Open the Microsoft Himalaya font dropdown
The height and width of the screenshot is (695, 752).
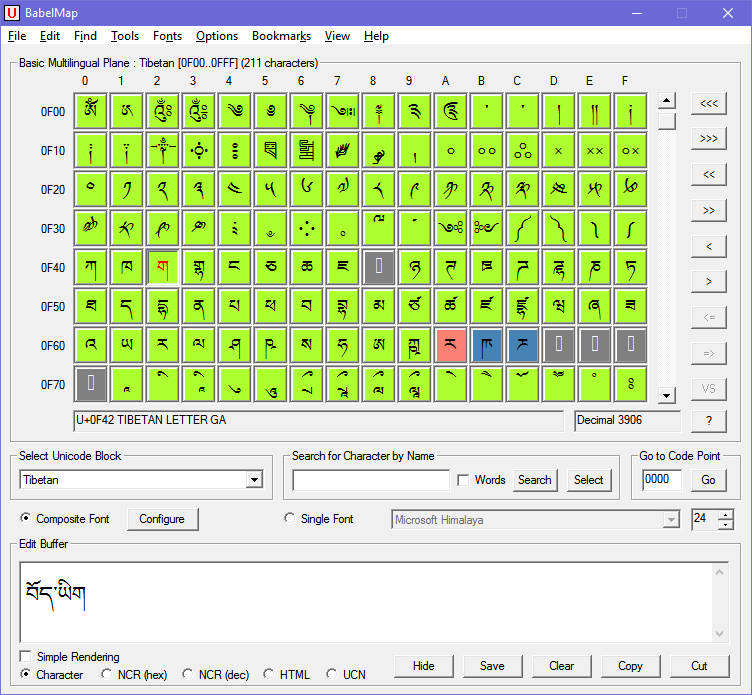tap(671, 520)
